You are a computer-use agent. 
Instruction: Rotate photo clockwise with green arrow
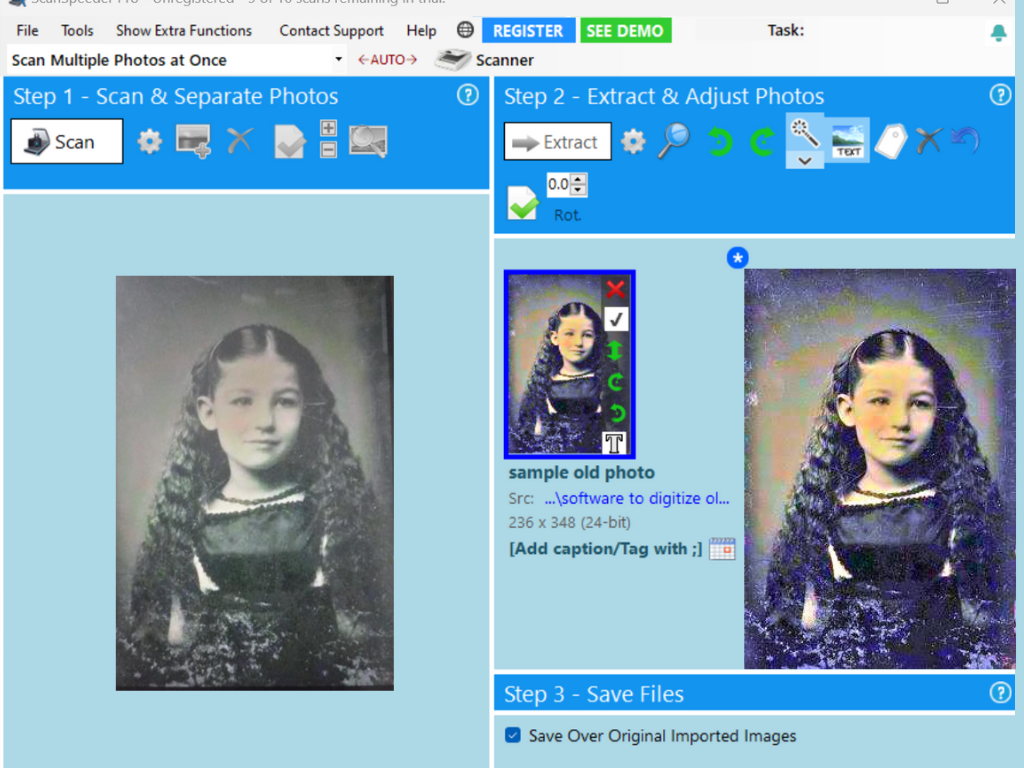762,142
